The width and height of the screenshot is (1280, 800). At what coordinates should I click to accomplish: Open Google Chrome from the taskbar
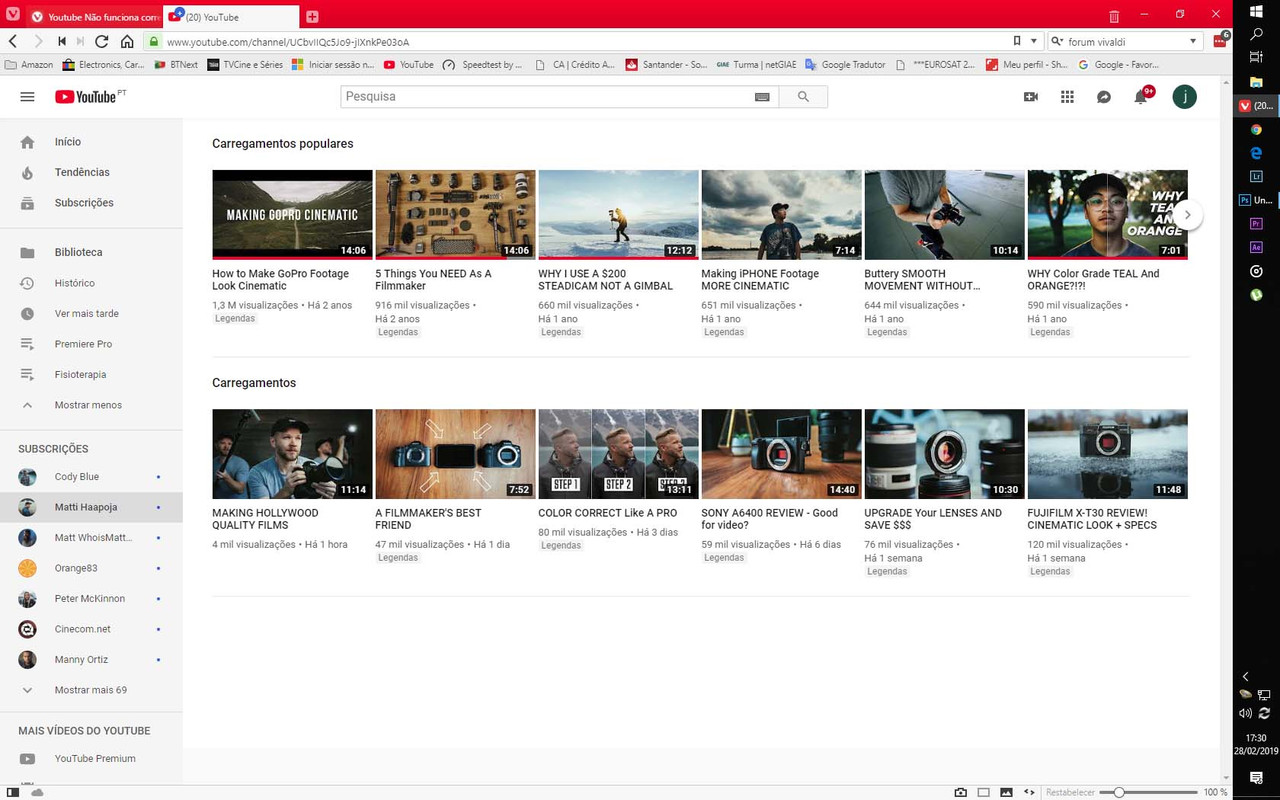(x=1257, y=129)
